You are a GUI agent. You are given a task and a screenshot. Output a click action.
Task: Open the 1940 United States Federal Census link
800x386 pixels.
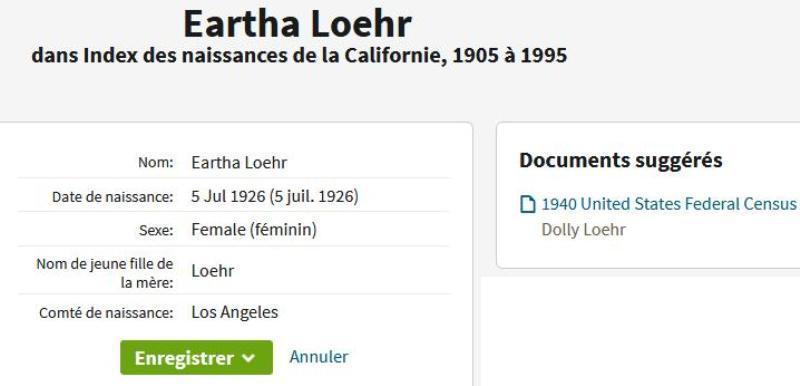point(669,204)
